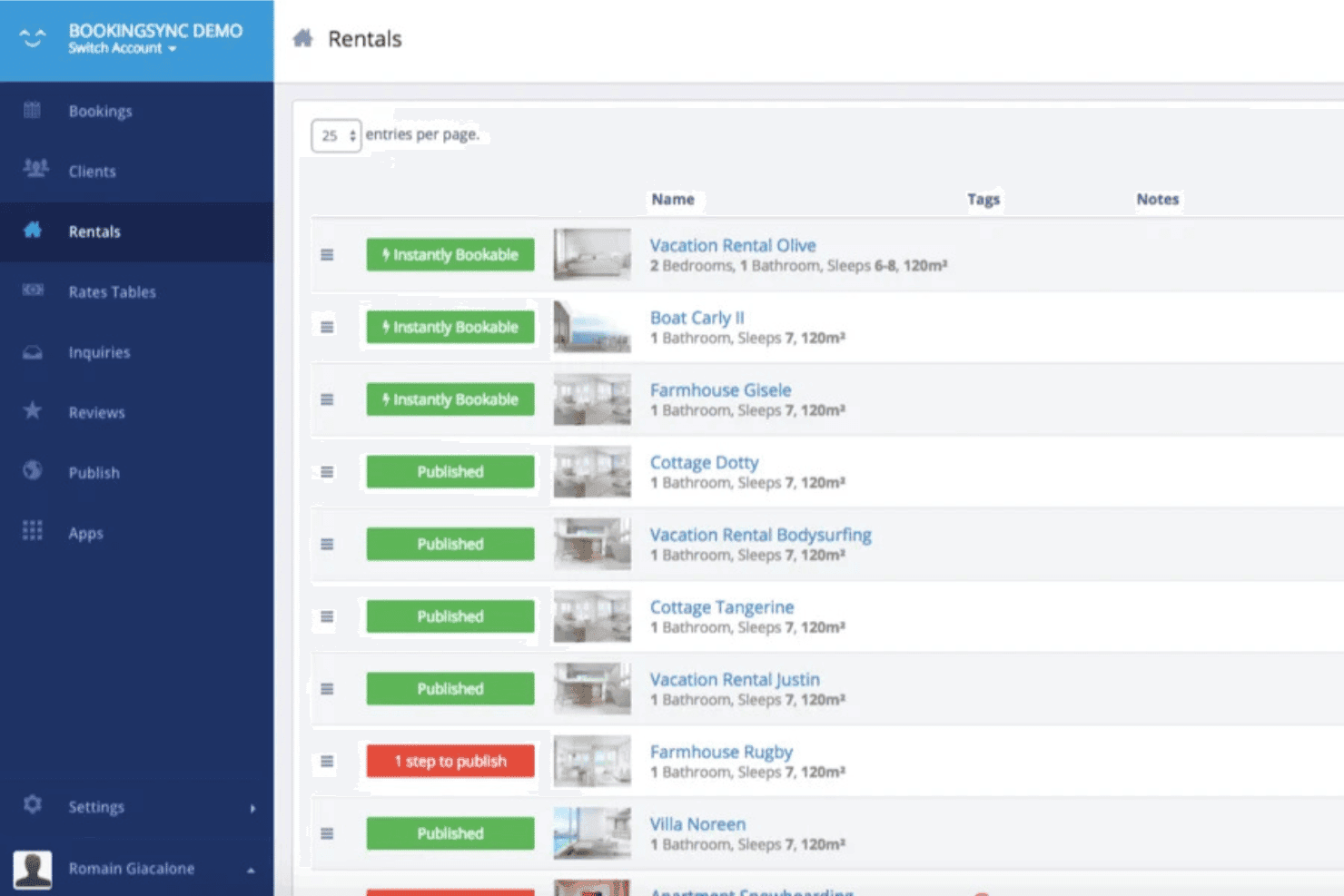Click the Apps grid icon

tap(33, 531)
